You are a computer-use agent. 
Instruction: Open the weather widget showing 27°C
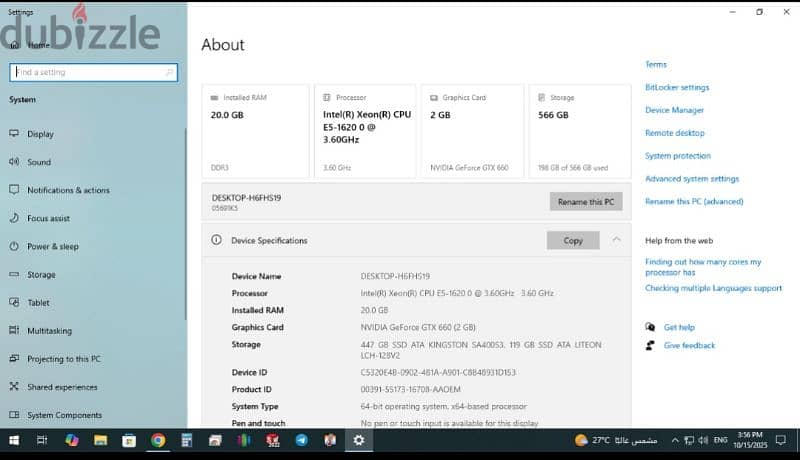(616, 440)
